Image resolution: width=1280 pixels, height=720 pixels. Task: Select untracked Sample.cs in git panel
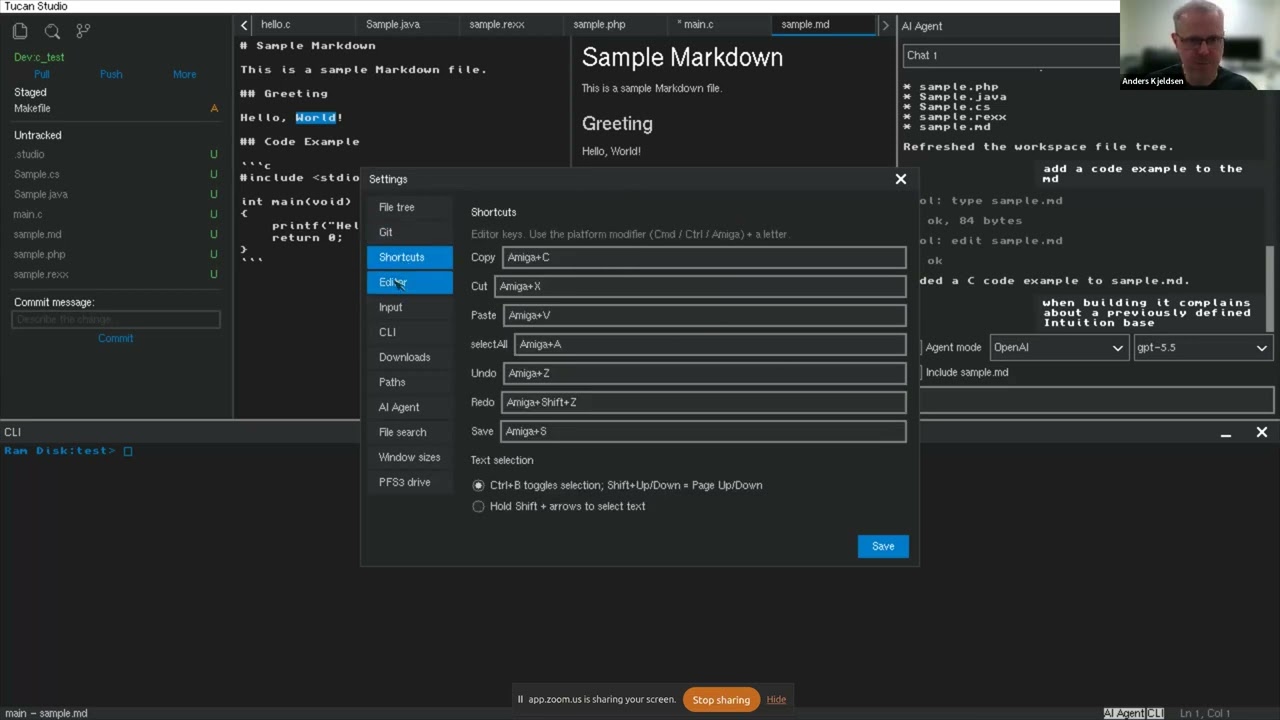pos(116,174)
